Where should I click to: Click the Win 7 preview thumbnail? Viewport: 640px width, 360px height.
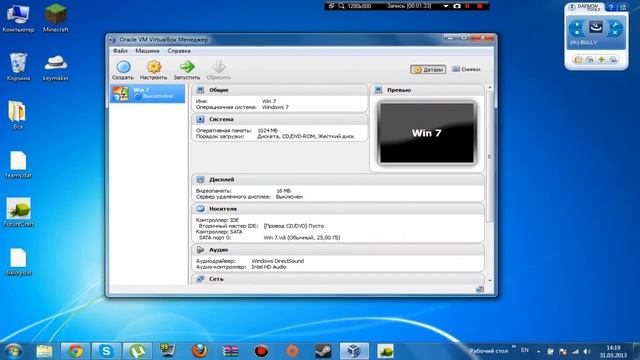[427, 133]
